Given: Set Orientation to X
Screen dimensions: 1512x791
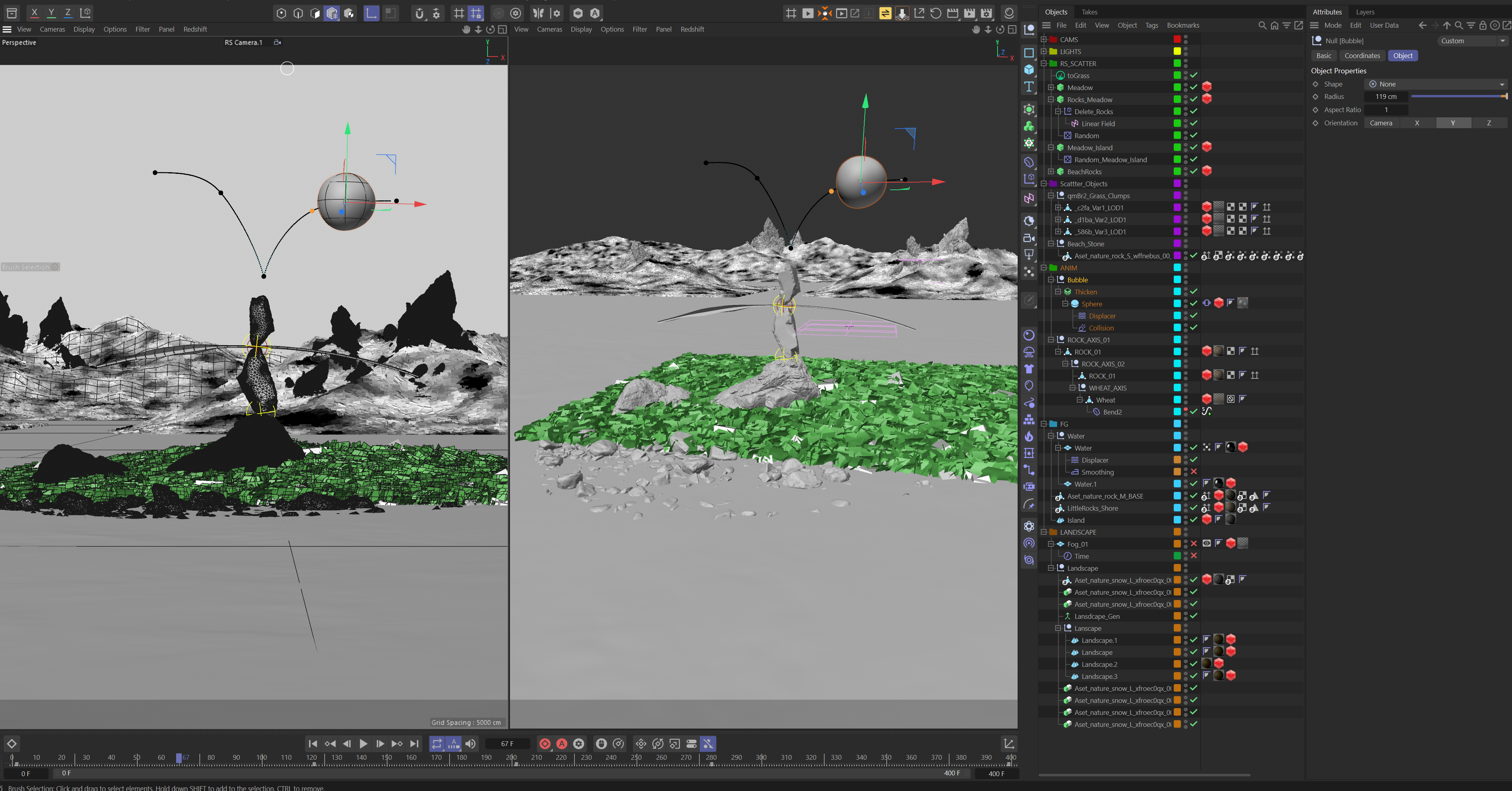Looking at the screenshot, I should (1417, 123).
